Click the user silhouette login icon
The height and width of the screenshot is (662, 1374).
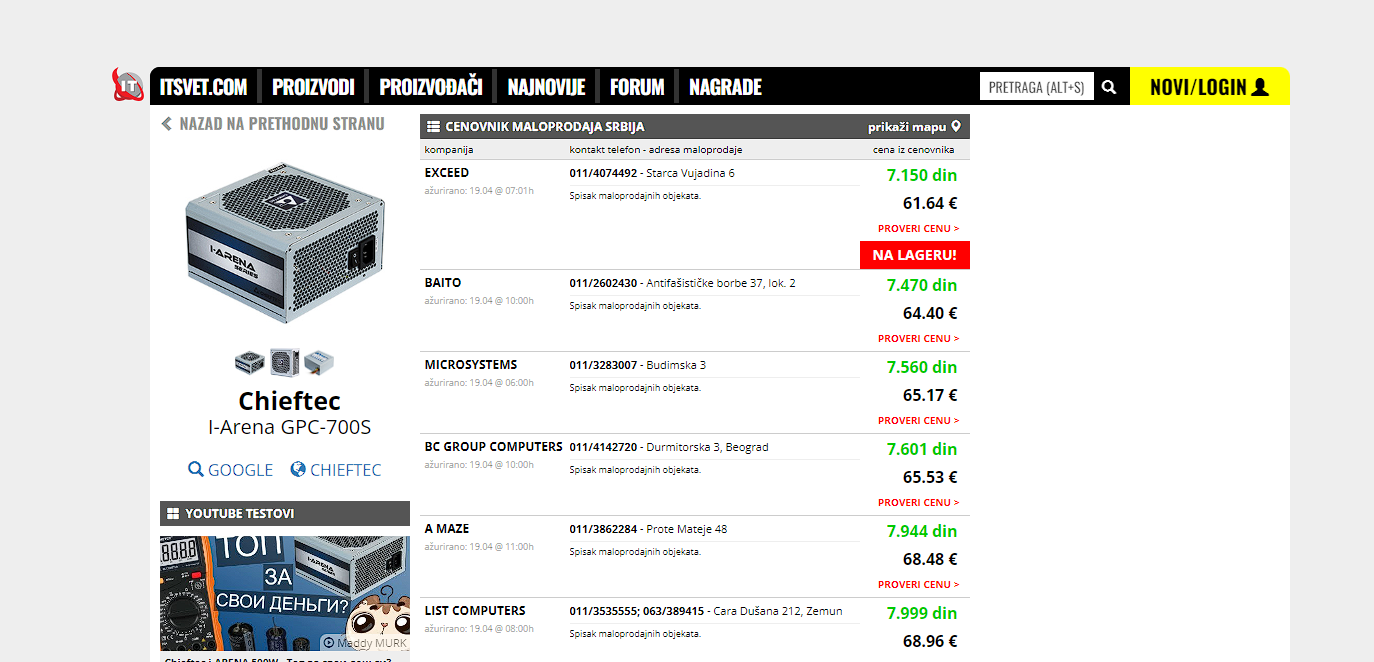(x=1260, y=87)
